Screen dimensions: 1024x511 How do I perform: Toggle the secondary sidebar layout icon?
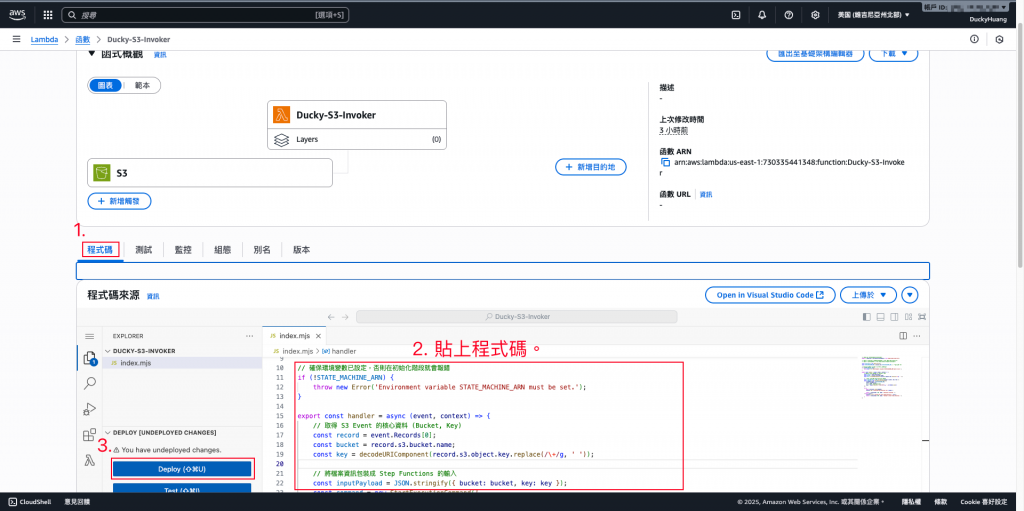tap(894, 316)
